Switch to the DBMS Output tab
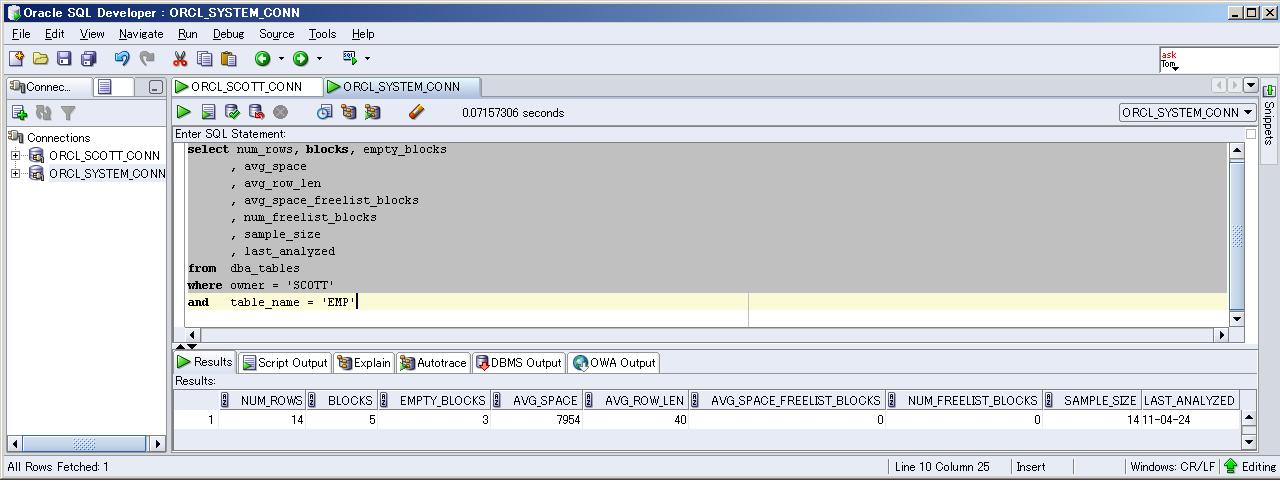The height and width of the screenshot is (481, 1280). point(518,363)
